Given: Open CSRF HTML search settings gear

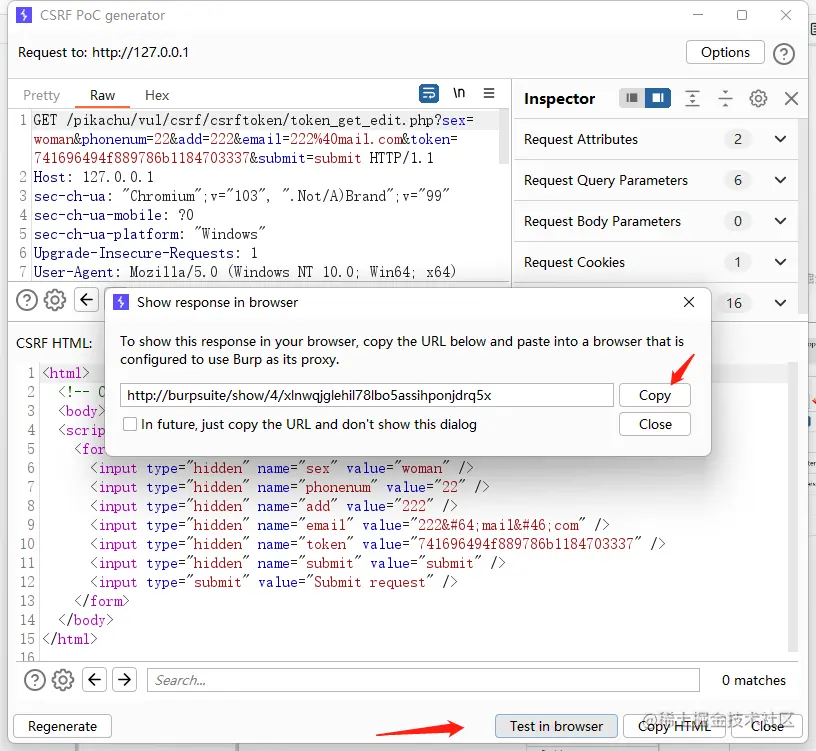Looking at the screenshot, I should 63,680.
